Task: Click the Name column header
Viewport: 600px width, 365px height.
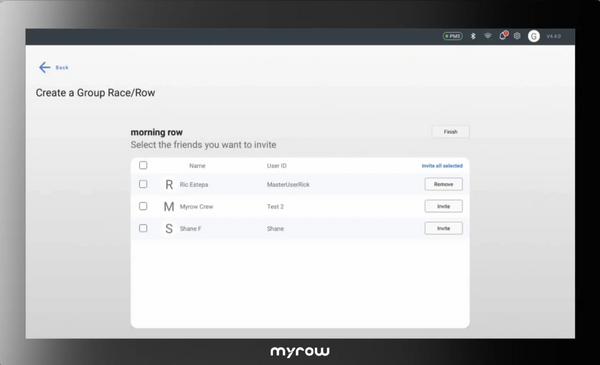Action: pyautogui.click(x=197, y=166)
